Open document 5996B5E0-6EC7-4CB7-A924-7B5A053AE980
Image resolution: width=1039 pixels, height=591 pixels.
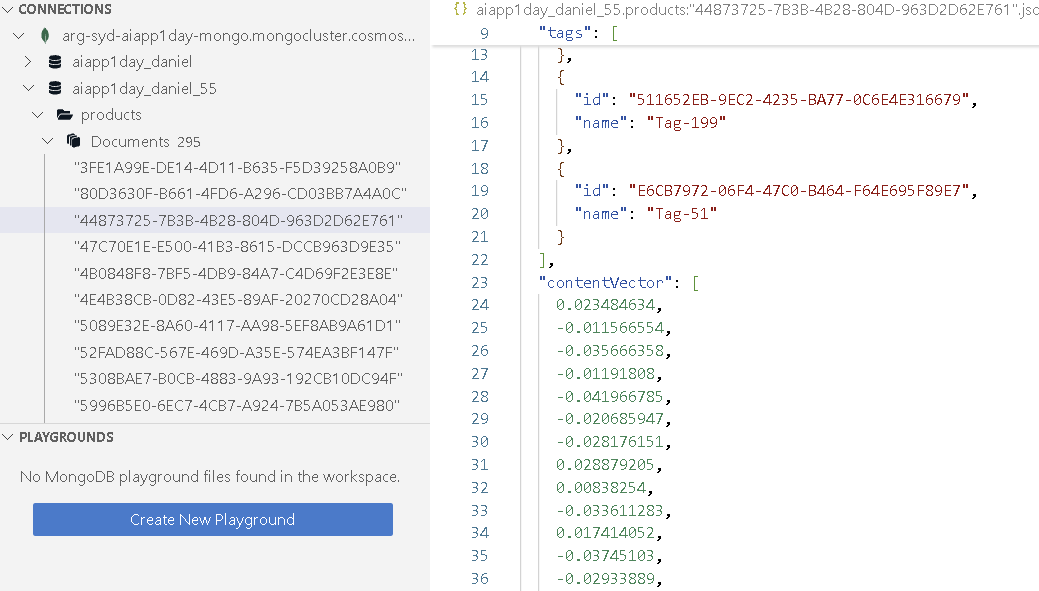pyautogui.click(x=237, y=406)
